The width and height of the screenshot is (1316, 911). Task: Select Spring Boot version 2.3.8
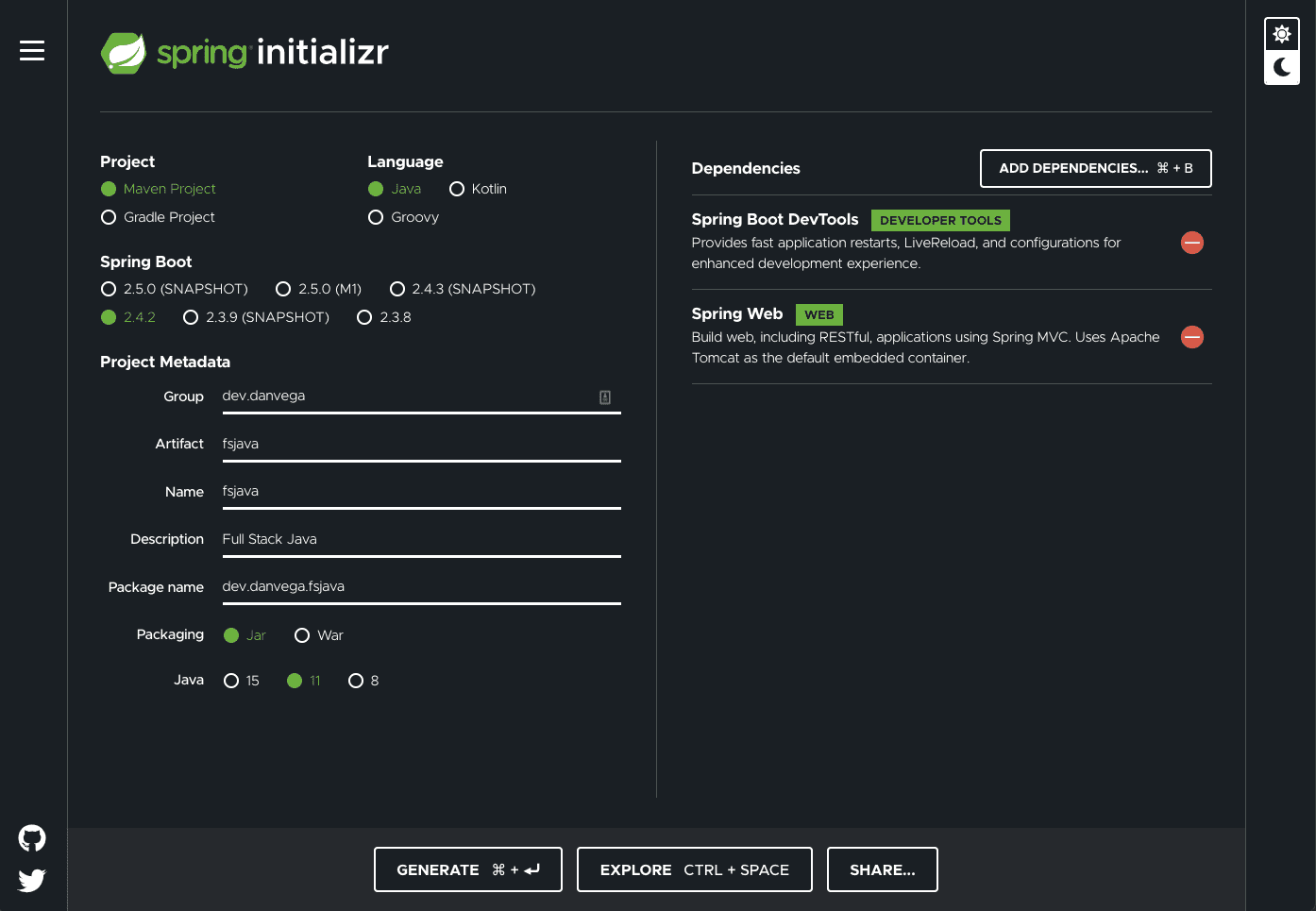pos(364,317)
